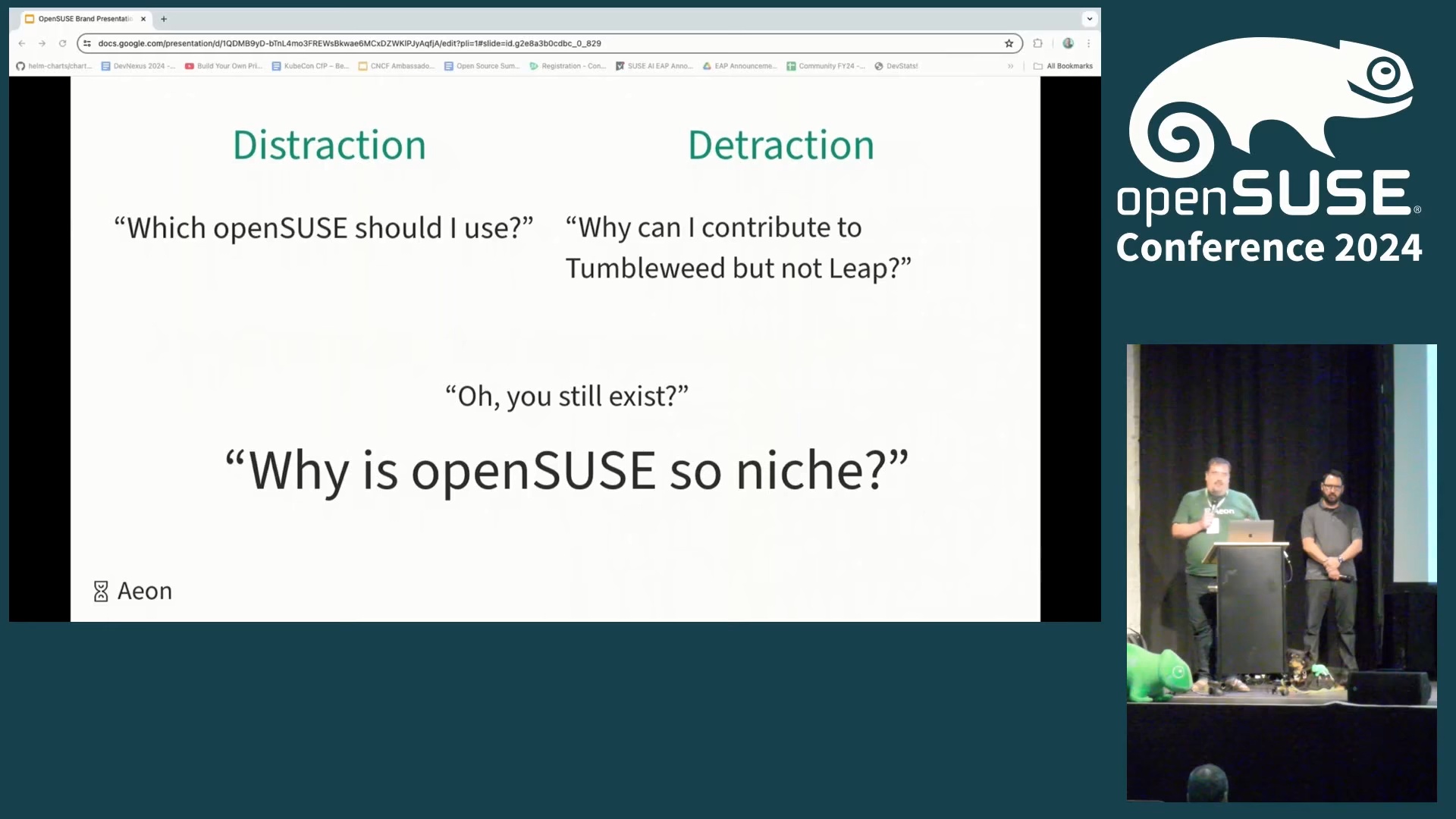The image size is (1456, 819).
Task: Close the OpenSUSE Brand Presentation tab
Action: pos(143,19)
